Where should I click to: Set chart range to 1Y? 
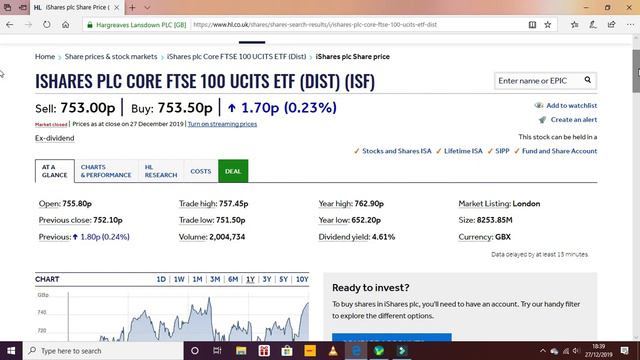pos(250,279)
